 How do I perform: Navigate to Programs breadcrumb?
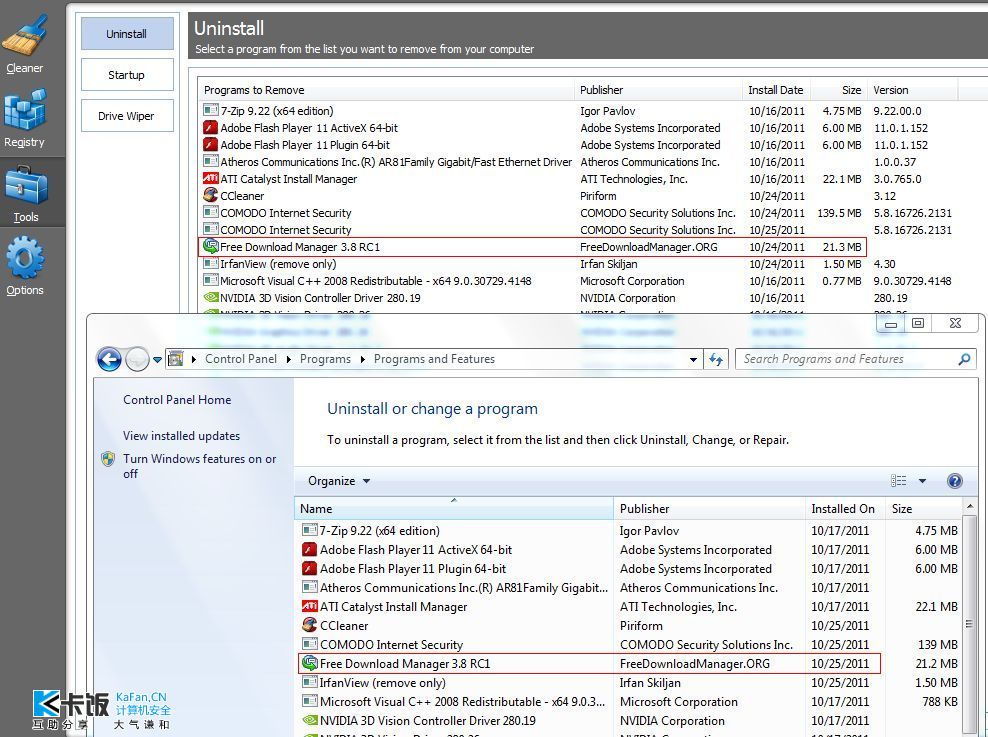pyautogui.click(x=325, y=359)
